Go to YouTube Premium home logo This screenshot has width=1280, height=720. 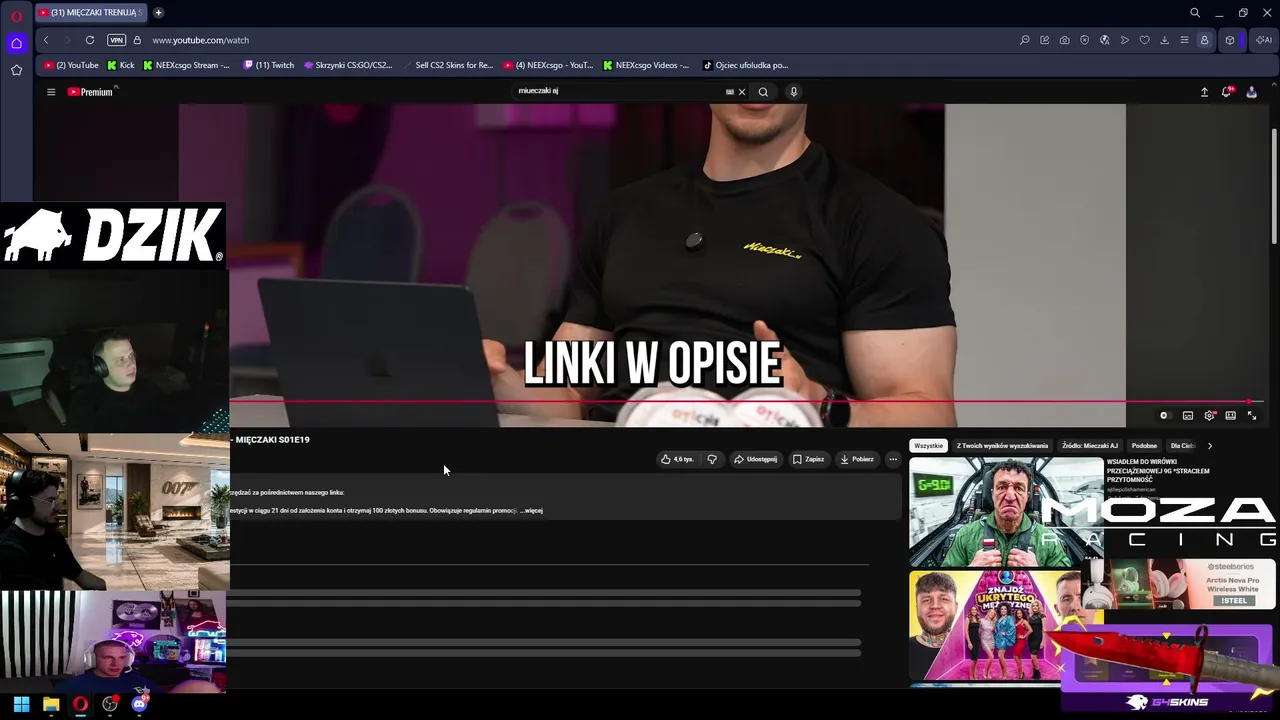[x=90, y=92]
